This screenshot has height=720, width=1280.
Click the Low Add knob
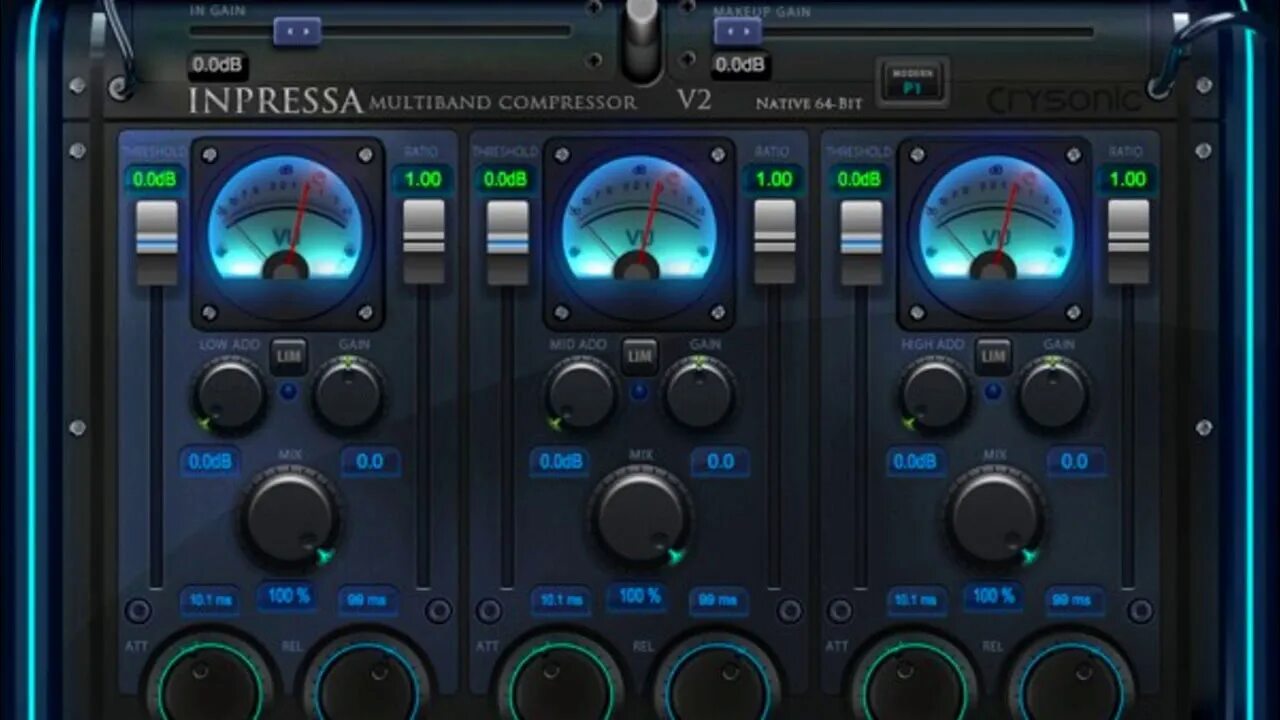click(x=229, y=394)
